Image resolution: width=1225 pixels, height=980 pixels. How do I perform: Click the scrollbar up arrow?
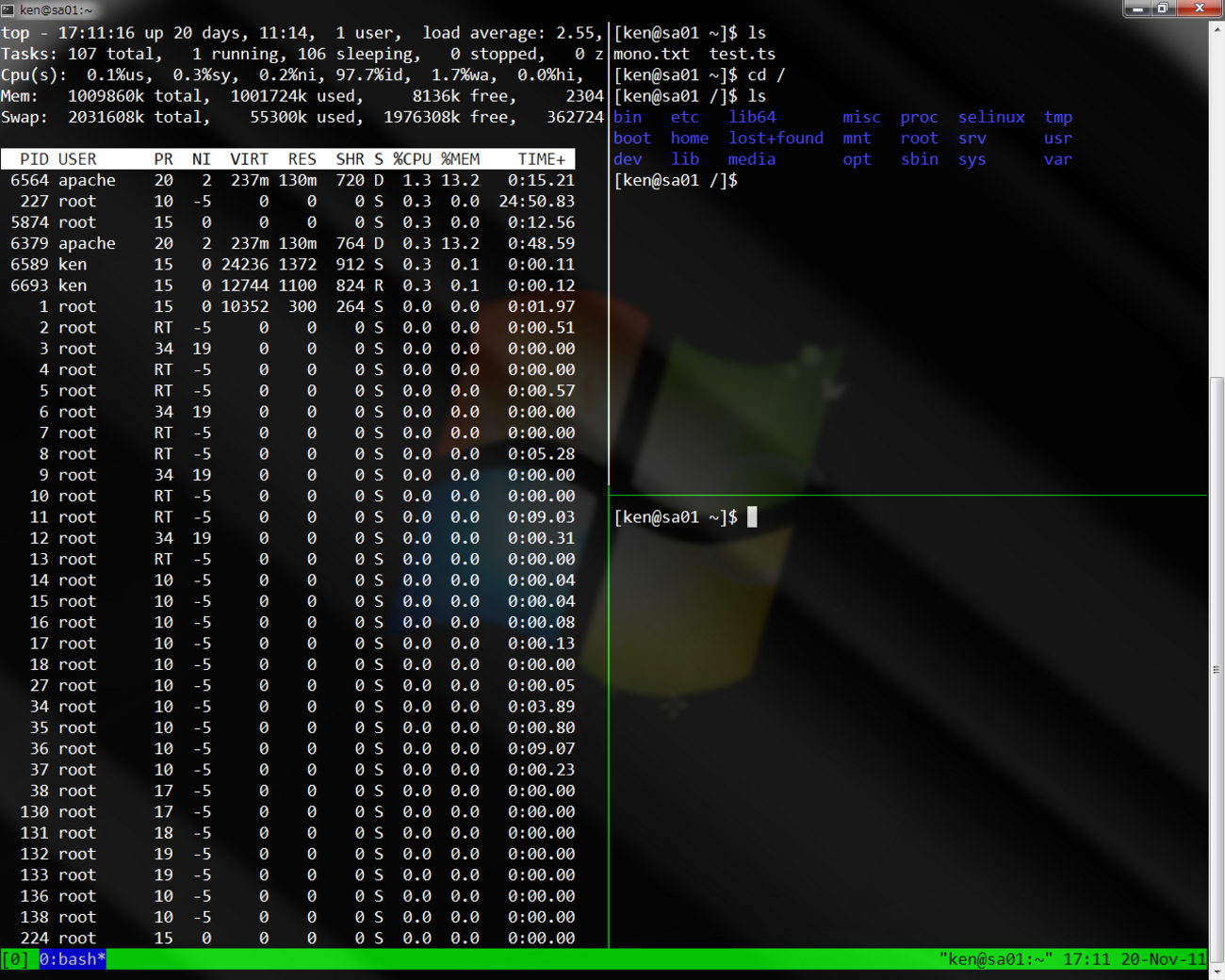point(1217,29)
